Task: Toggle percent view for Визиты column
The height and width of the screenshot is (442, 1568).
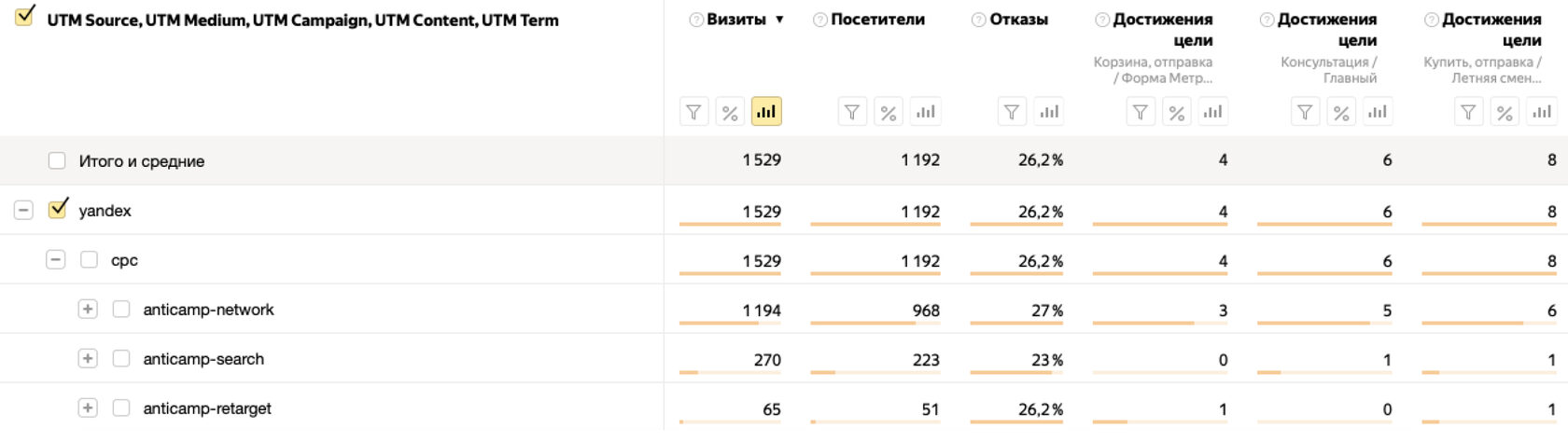Action: click(730, 112)
